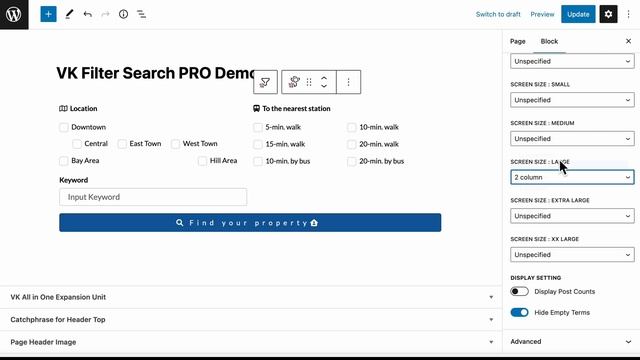Image resolution: width=640 pixels, height=360 pixels.
Task: Open the Screen Size XX Large dropdown
Action: tap(572, 255)
